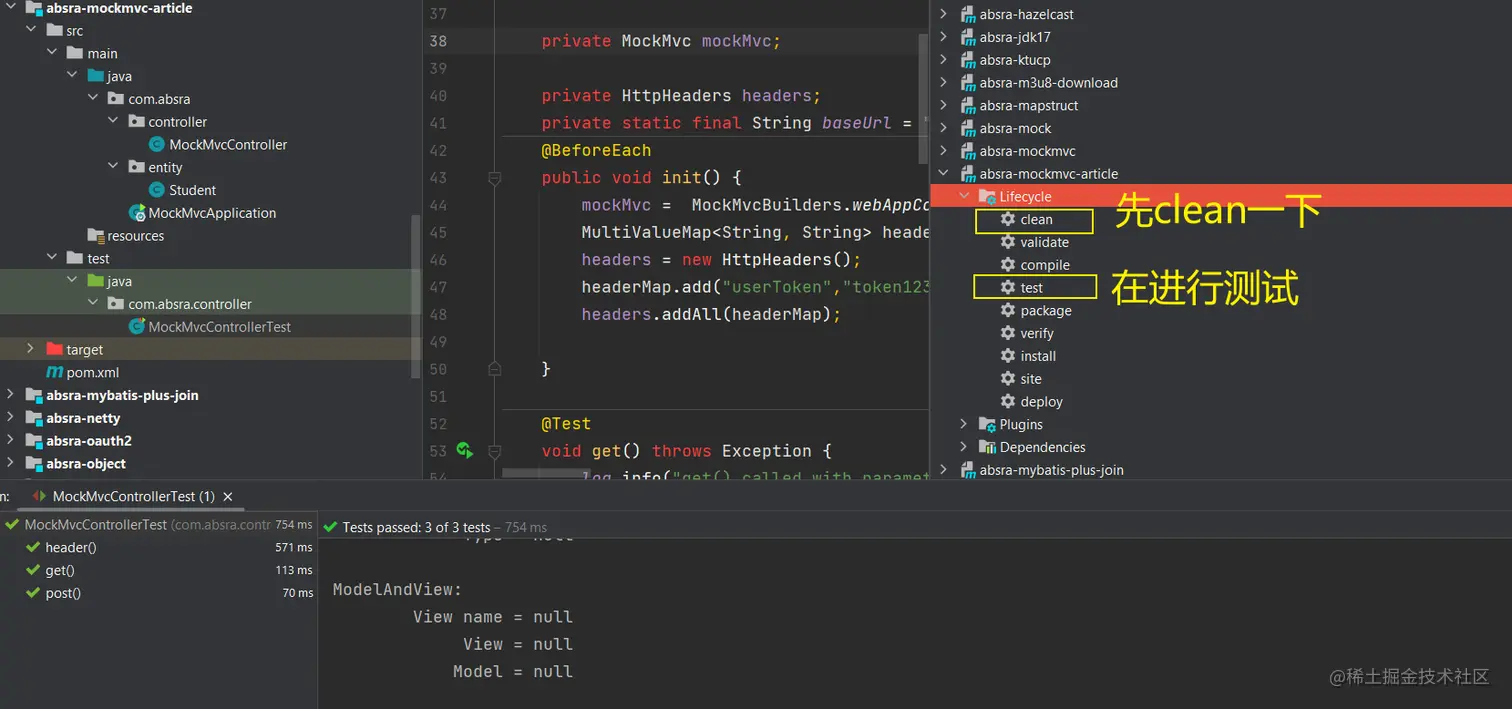The height and width of the screenshot is (709, 1512).
Task: Expand the absra-oauth2 module in project tree
Action: coord(10,441)
